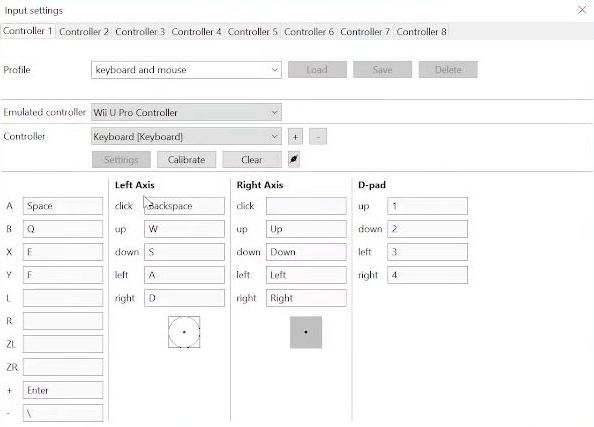The height and width of the screenshot is (427, 594).
Task: Click the Save profile button
Action: click(x=382, y=70)
